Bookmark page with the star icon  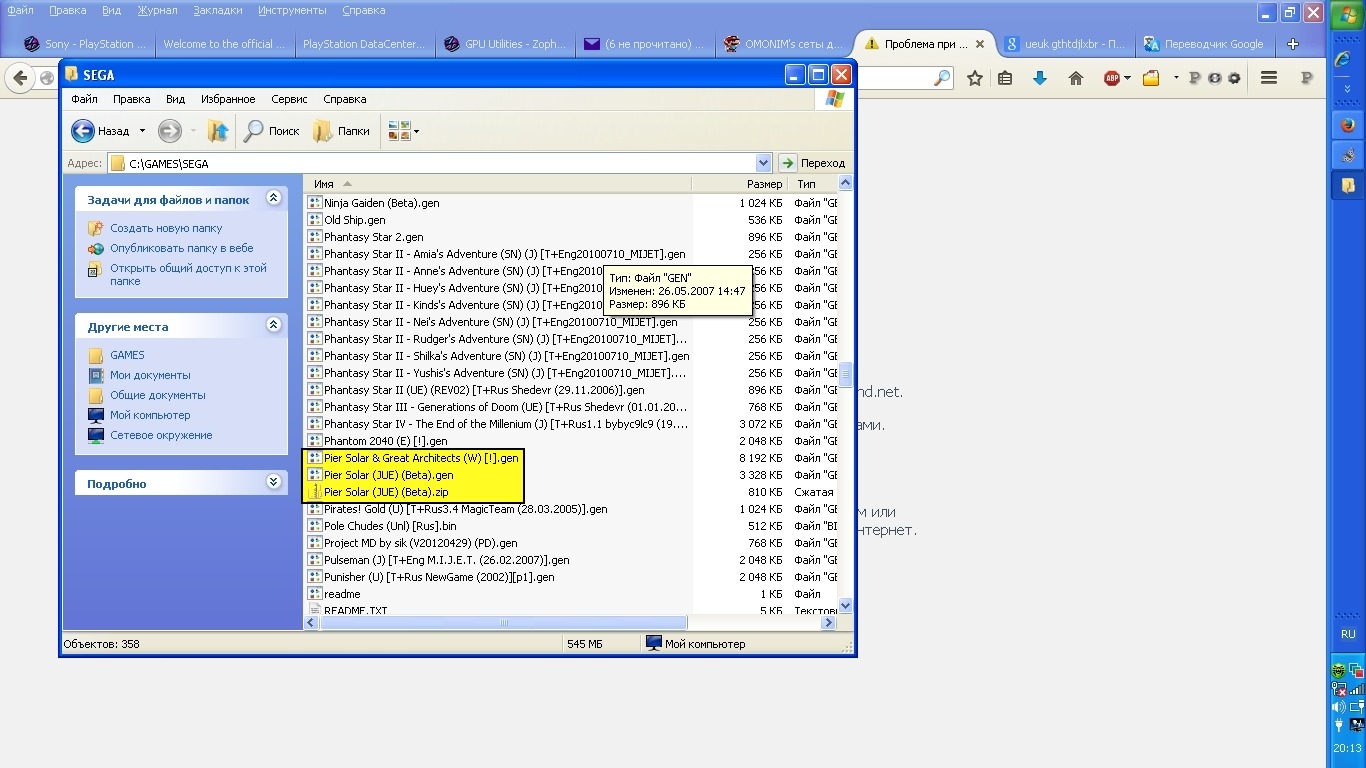(x=975, y=78)
